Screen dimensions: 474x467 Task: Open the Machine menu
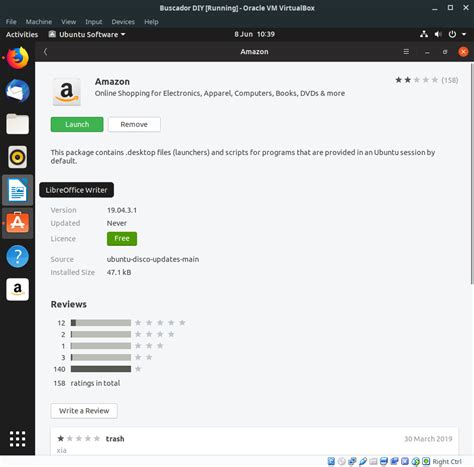click(39, 22)
